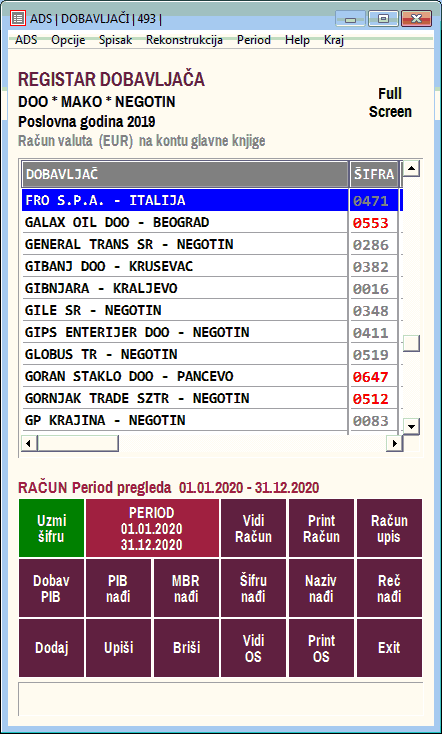This screenshot has height=734, width=442.
Task: Click code cell 0286
Action: [x=374, y=244]
